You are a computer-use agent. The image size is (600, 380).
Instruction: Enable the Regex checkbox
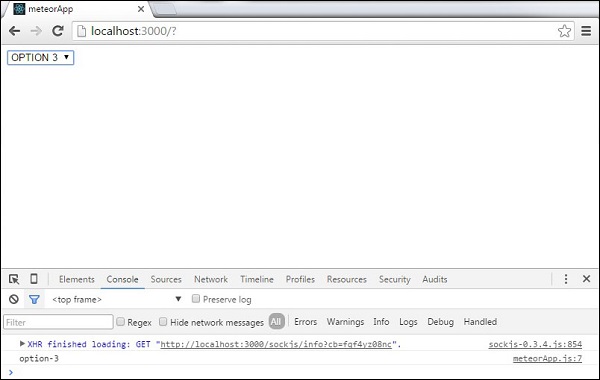tap(121, 322)
